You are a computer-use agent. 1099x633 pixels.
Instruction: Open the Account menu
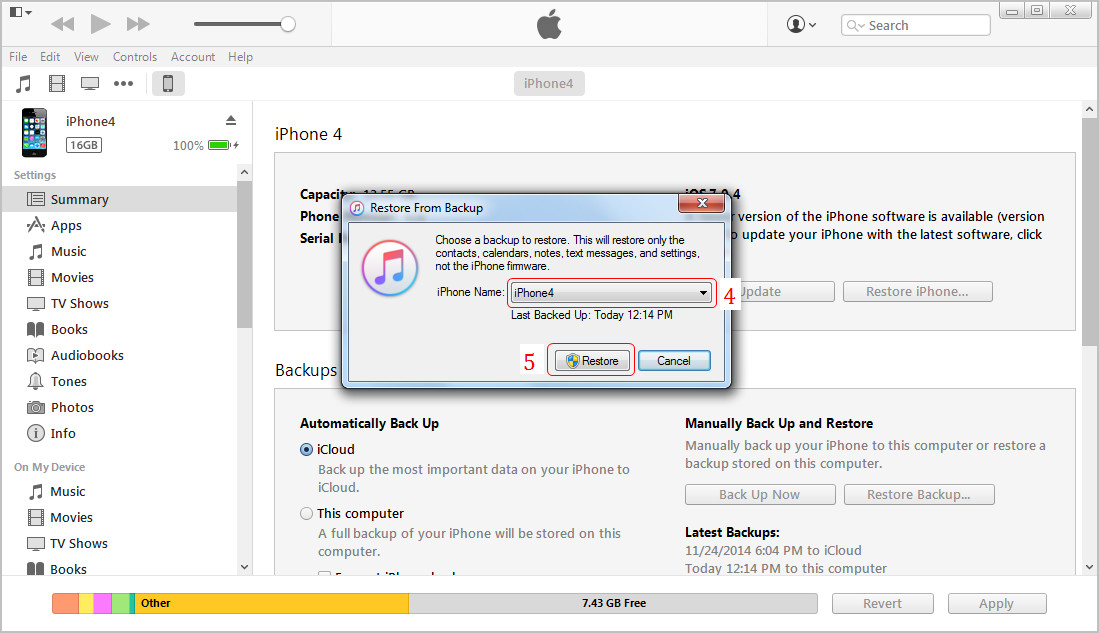193,57
